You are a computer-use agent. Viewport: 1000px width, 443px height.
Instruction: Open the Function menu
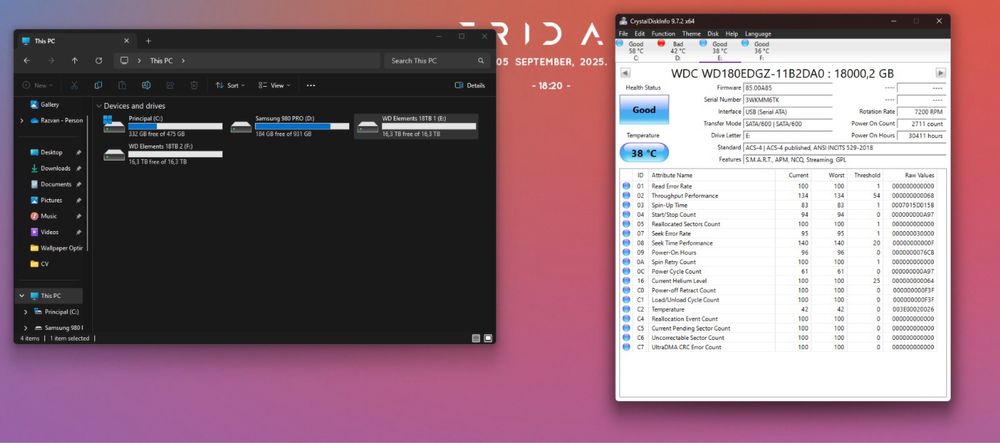663,34
